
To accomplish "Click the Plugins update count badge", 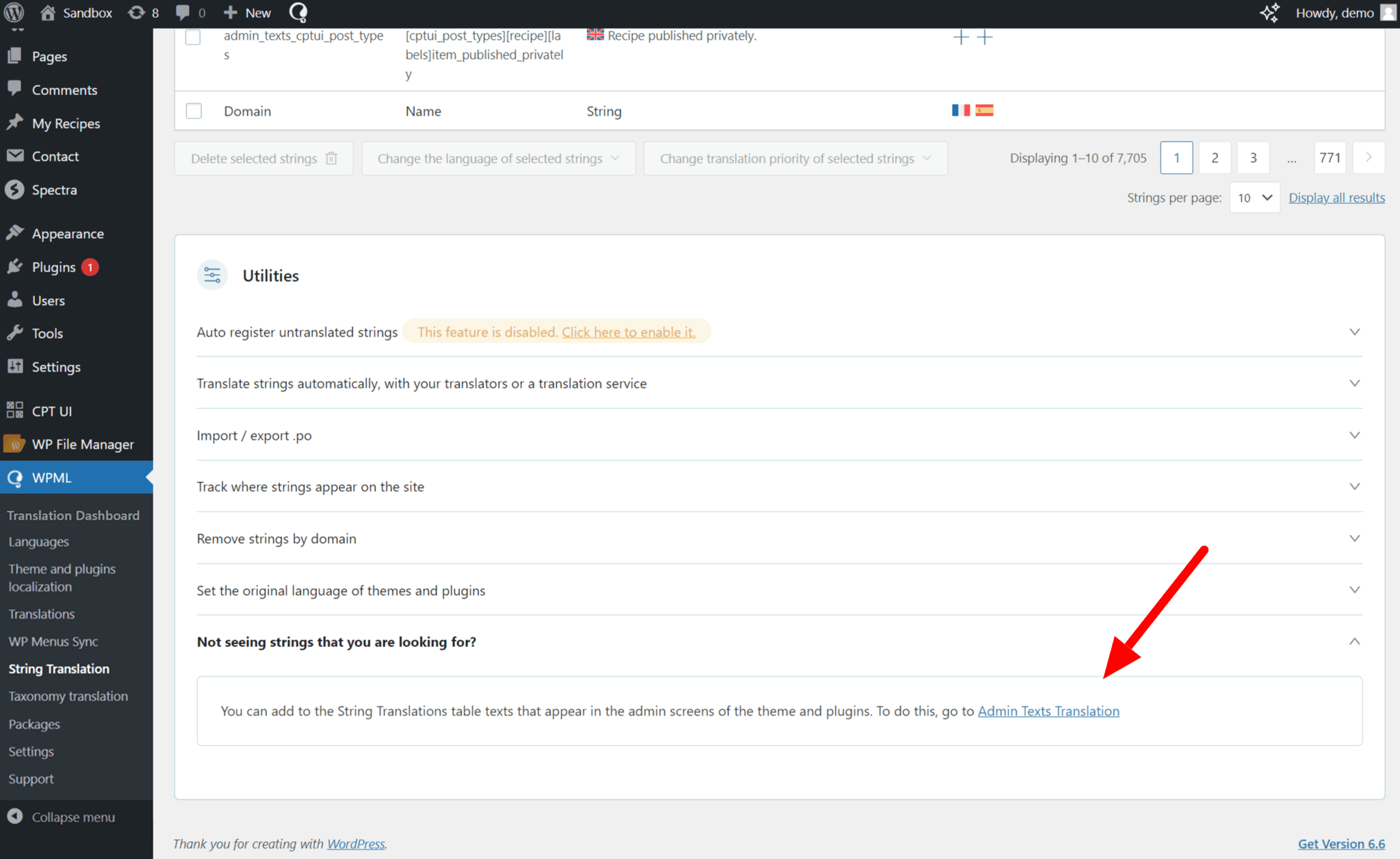I will click(90, 267).
